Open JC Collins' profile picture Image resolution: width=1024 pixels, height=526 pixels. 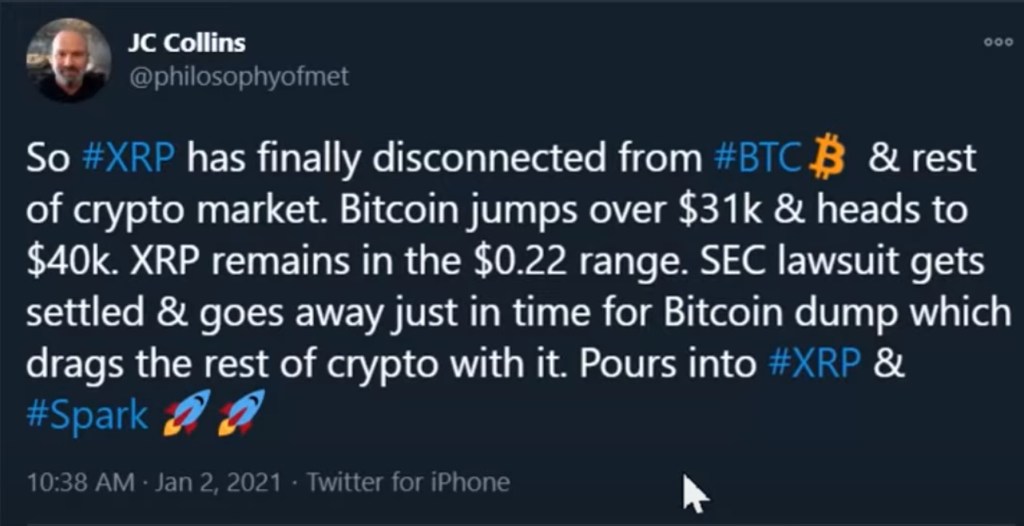pyautogui.click(x=67, y=60)
